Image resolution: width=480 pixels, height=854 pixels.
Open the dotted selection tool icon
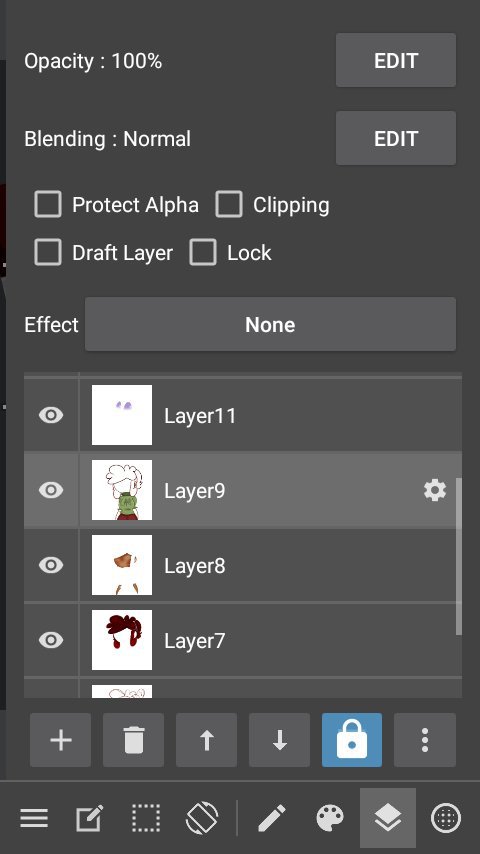click(146, 818)
